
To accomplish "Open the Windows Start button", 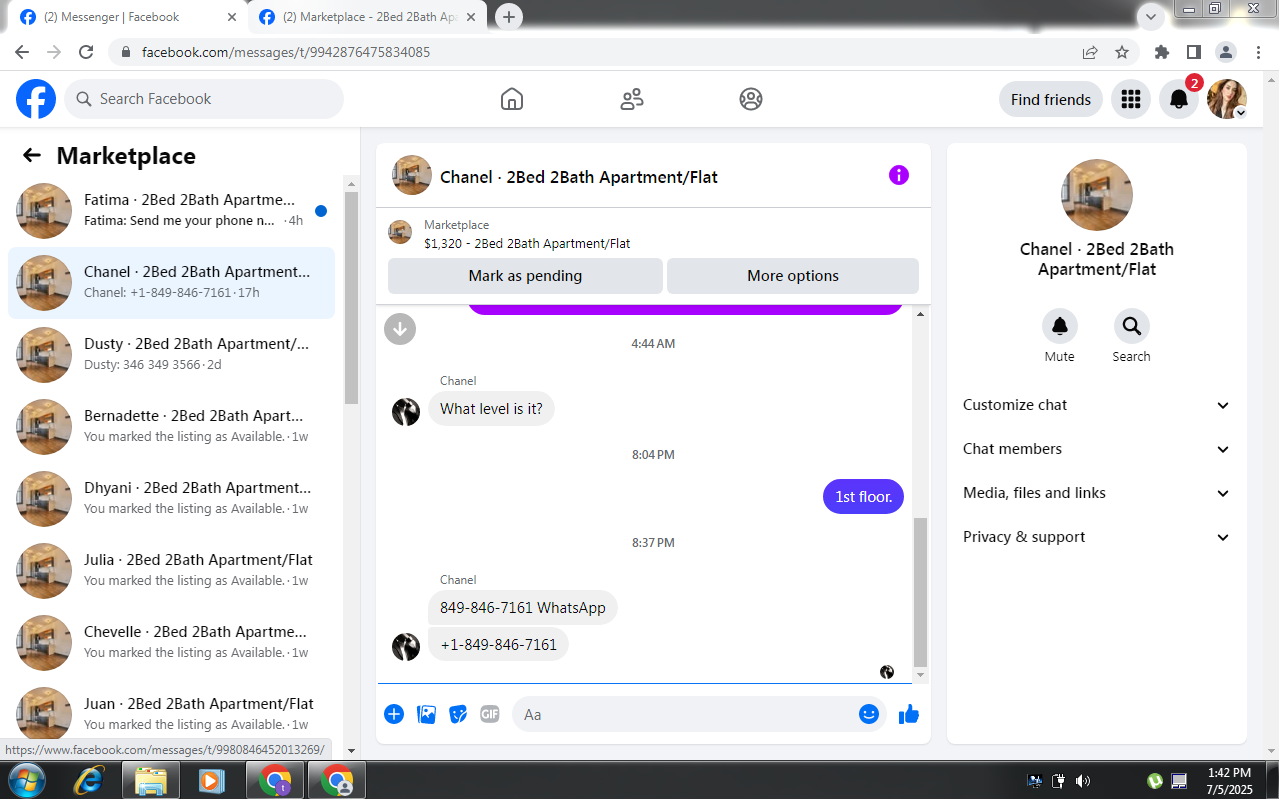I will pyautogui.click(x=26, y=780).
